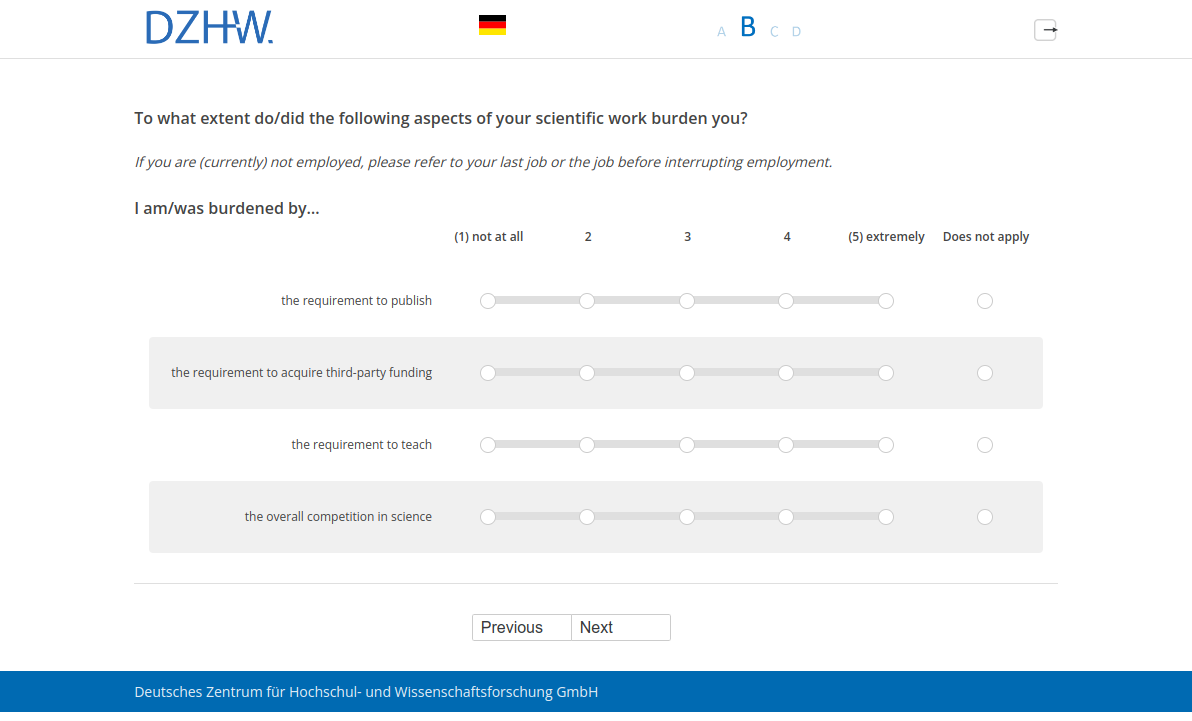Rate requirement to publish as not at all
Image resolution: width=1192 pixels, height=721 pixels.
click(488, 301)
